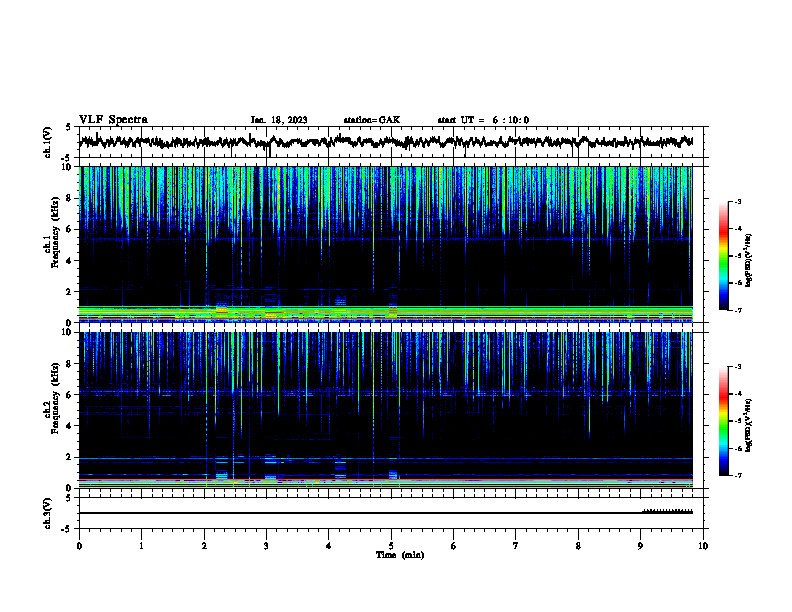The height and width of the screenshot is (612, 792).
Task: Click the upper color scale bar beside ch.1
Action: click(x=723, y=256)
